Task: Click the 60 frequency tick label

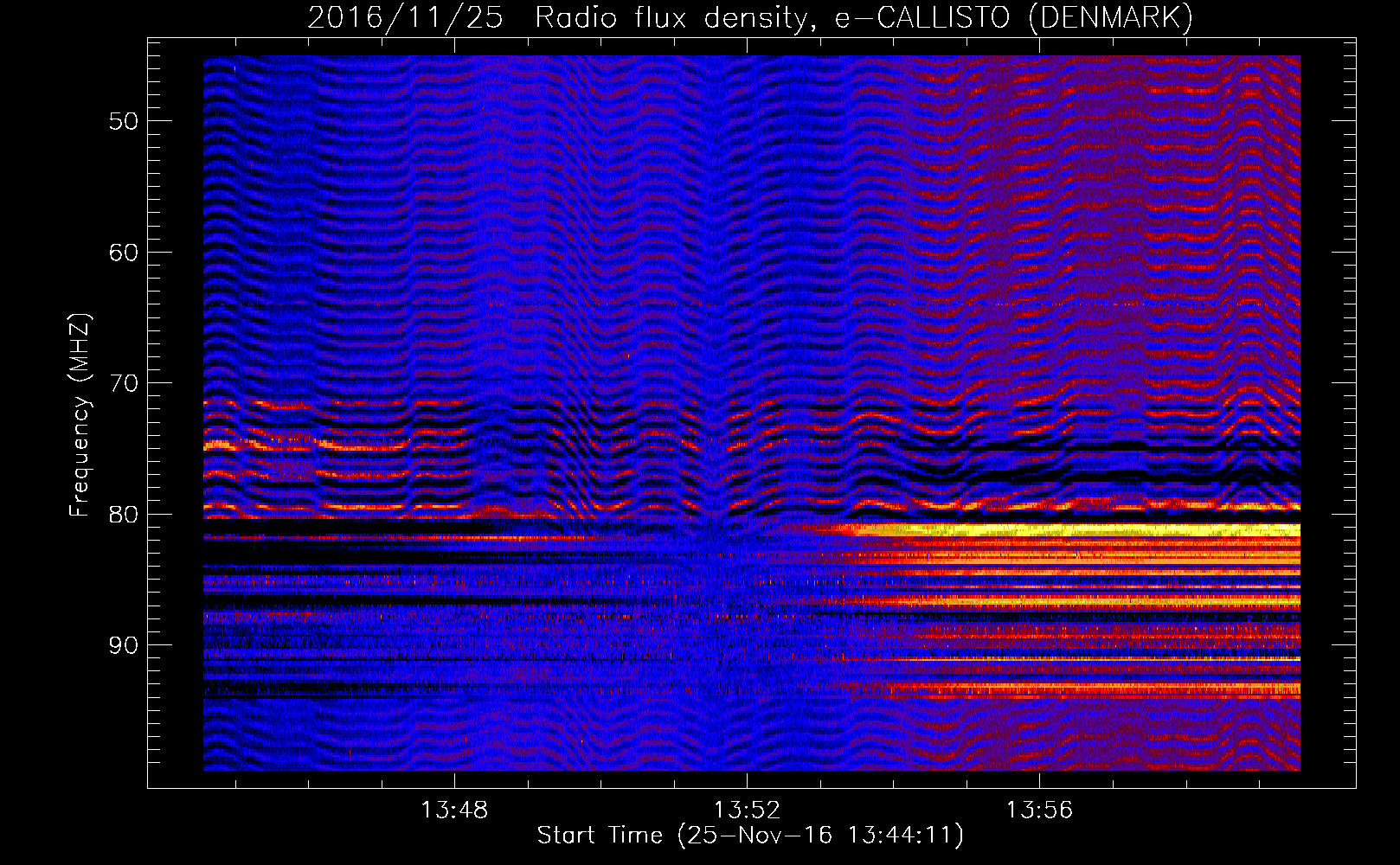Action: 124,253
